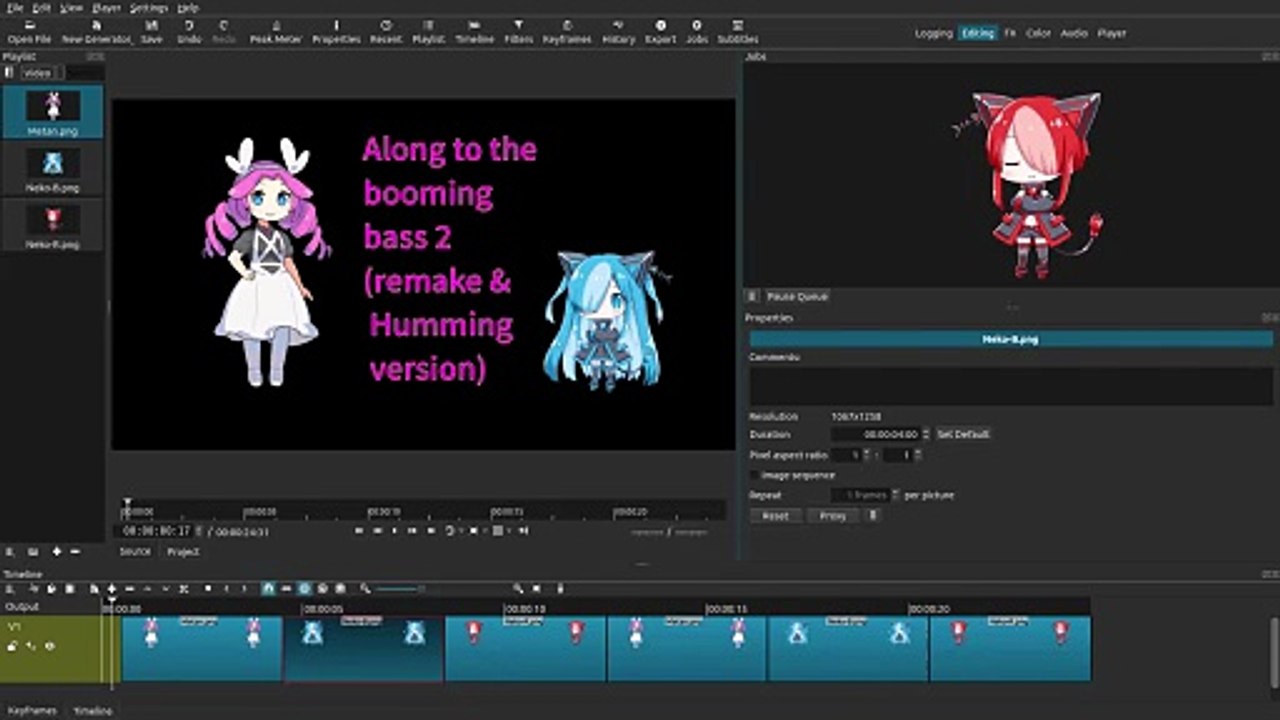Screen dimensions: 1280x720
Task: Switch to the Logging layout
Action: (x=934, y=33)
